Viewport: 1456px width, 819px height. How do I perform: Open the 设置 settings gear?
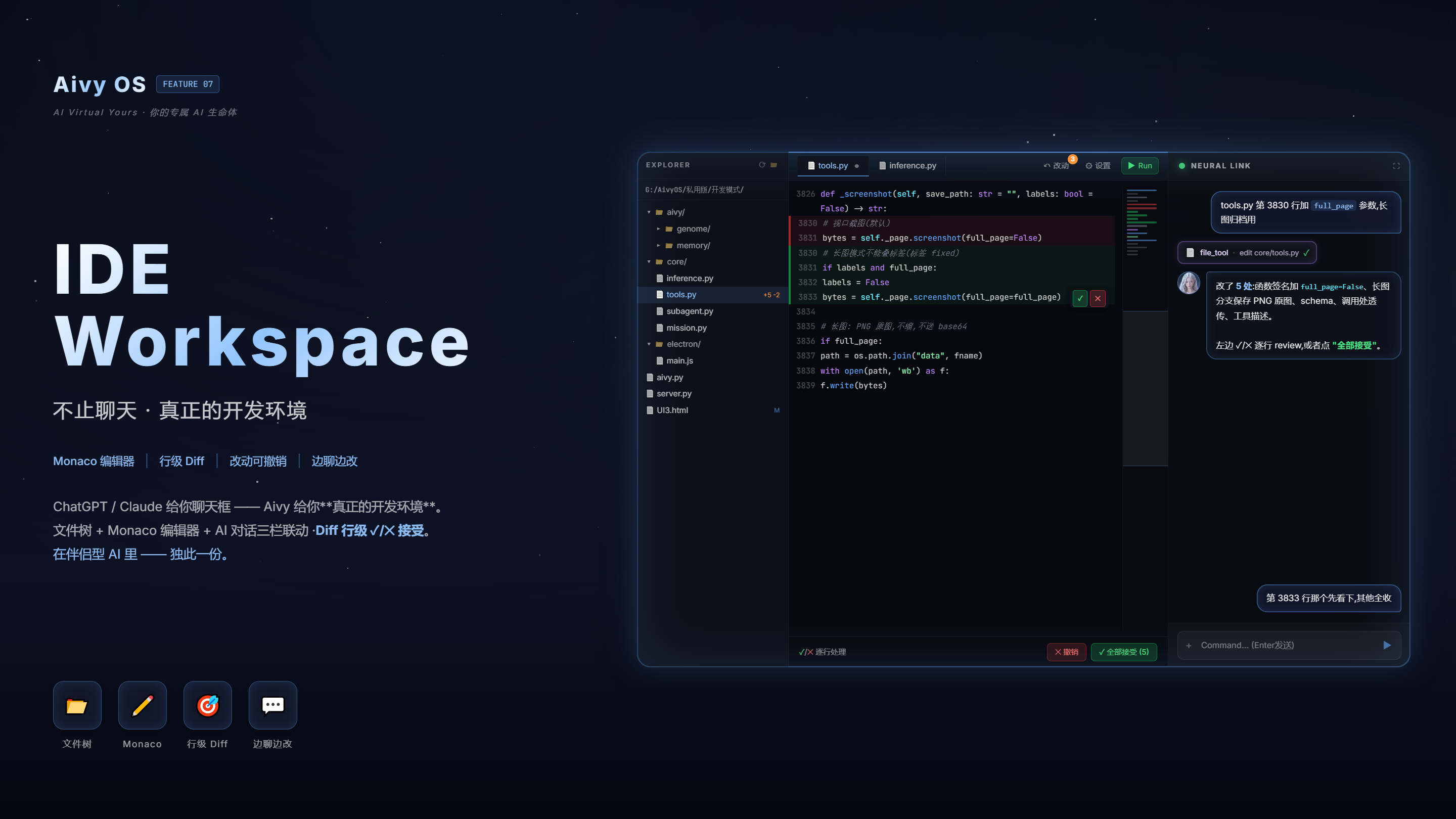coord(1098,166)
